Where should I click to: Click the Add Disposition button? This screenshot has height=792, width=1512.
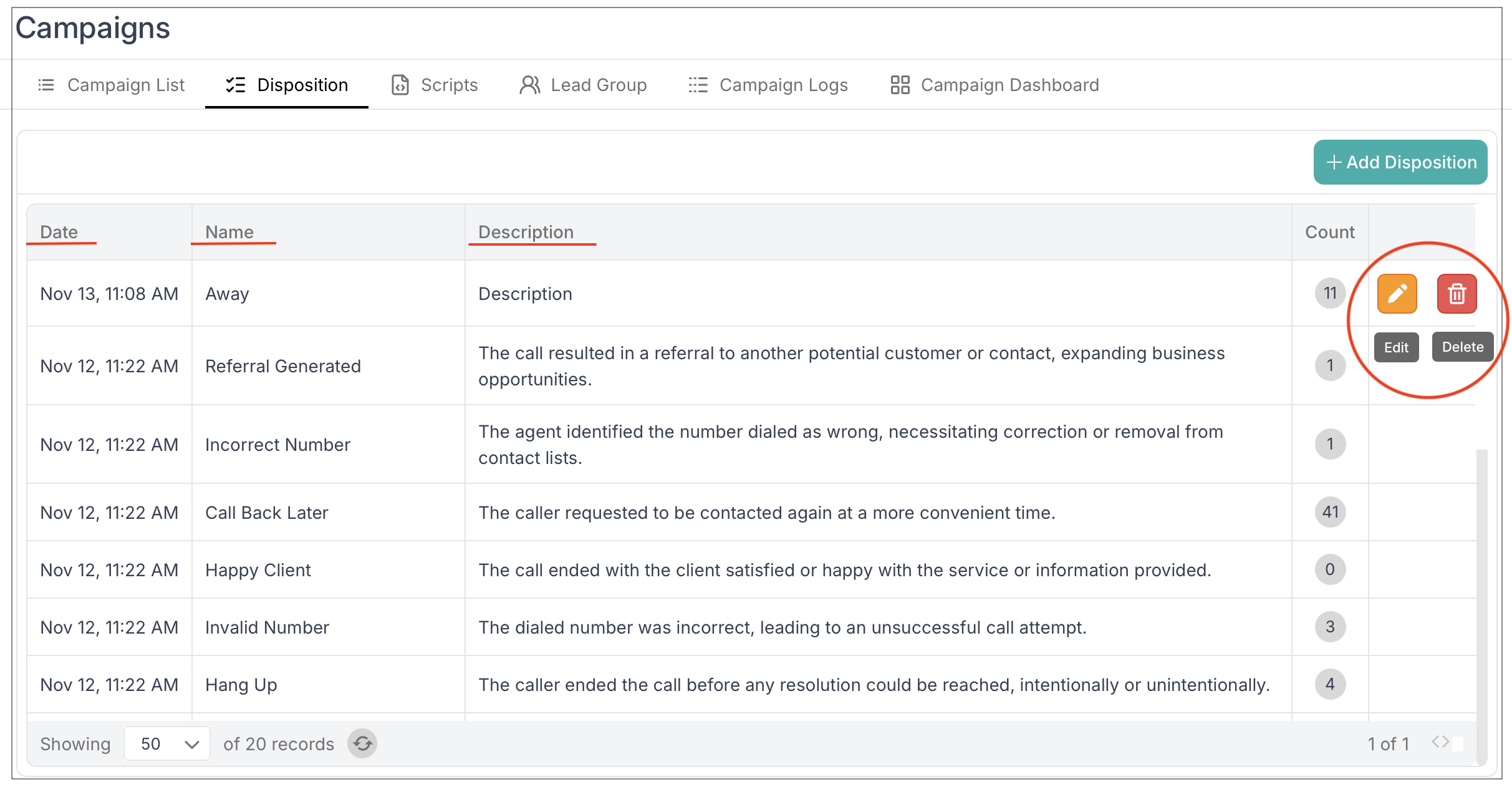(x=1400, y=162)
